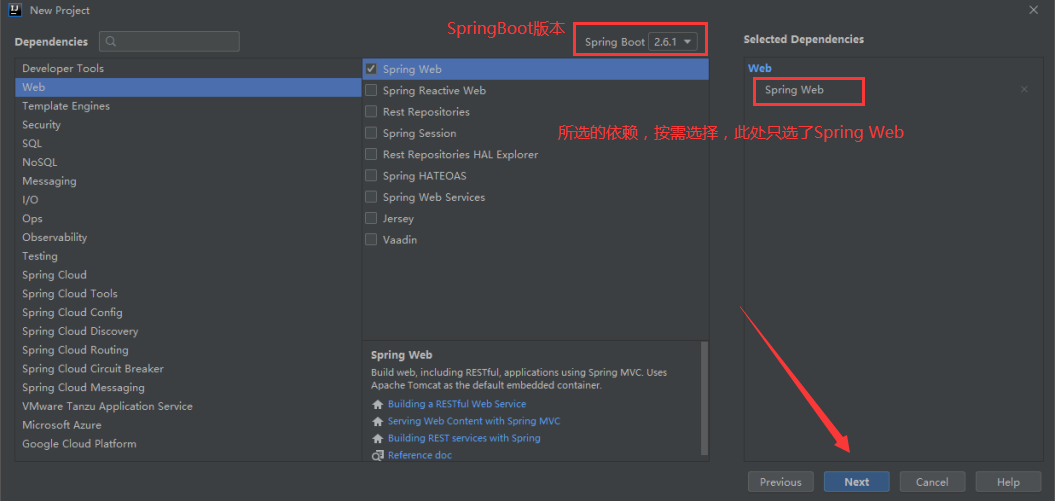Select the SQL category
The height and width of the screenshot is (501, 1055).
[x=188, y=144]
